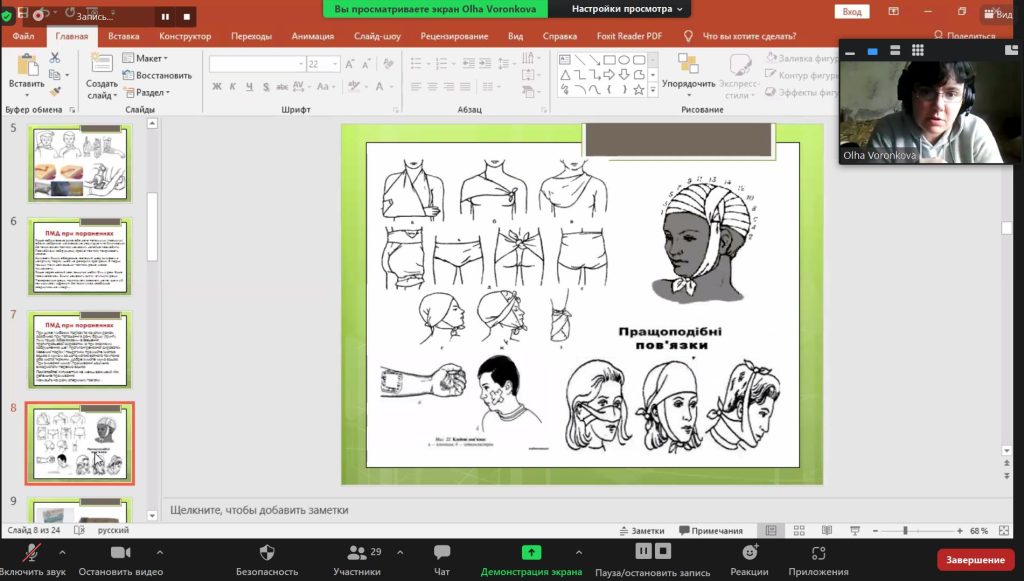Viewport: 1024px width, 581px height.
Task: Open the Slide Show (Слайд-шоу) tab
Action: point(377,36)
